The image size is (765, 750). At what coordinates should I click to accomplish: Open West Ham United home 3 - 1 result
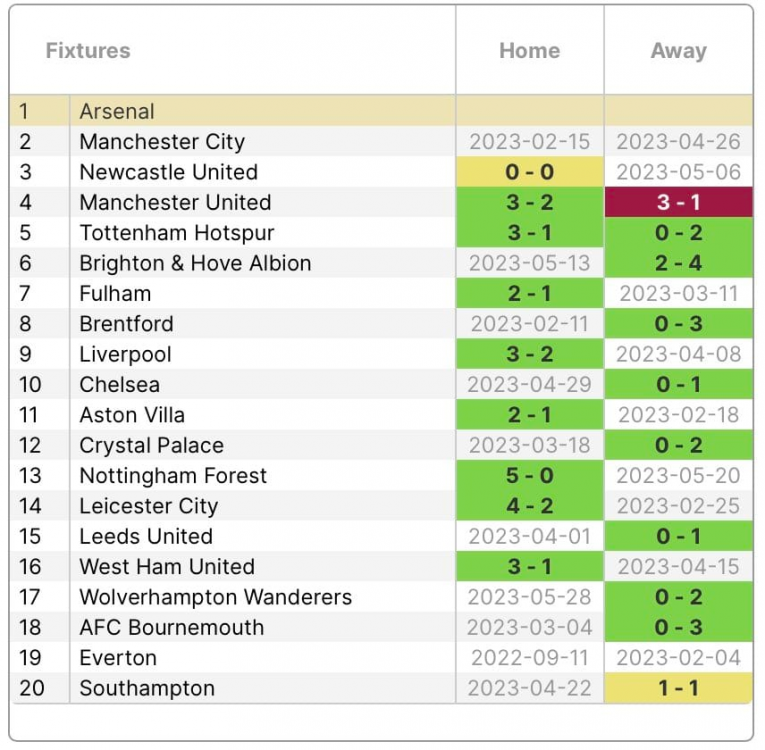529,567
